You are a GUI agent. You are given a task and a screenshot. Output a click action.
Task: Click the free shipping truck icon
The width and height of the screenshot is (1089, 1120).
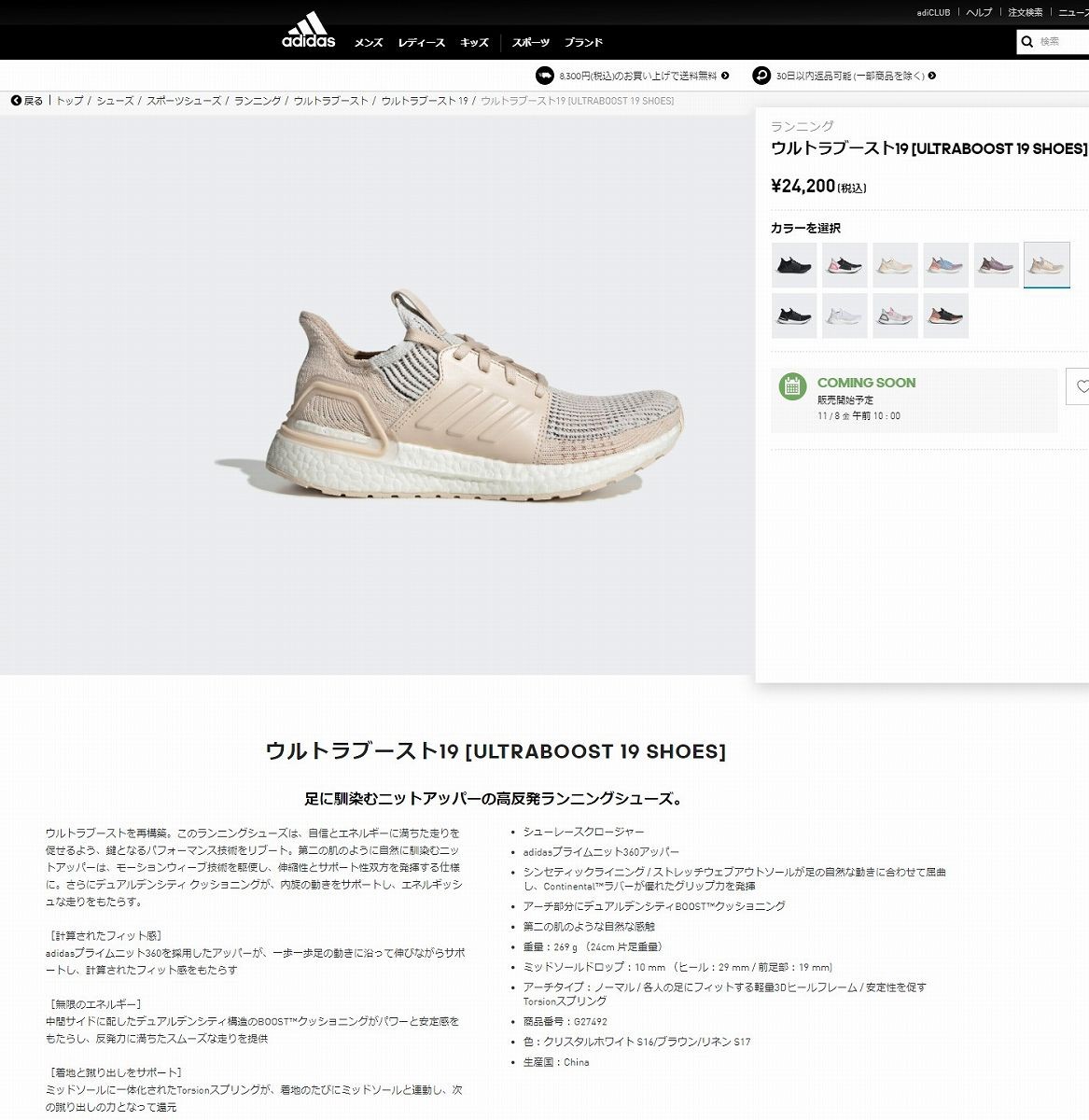tap(545, 76)
